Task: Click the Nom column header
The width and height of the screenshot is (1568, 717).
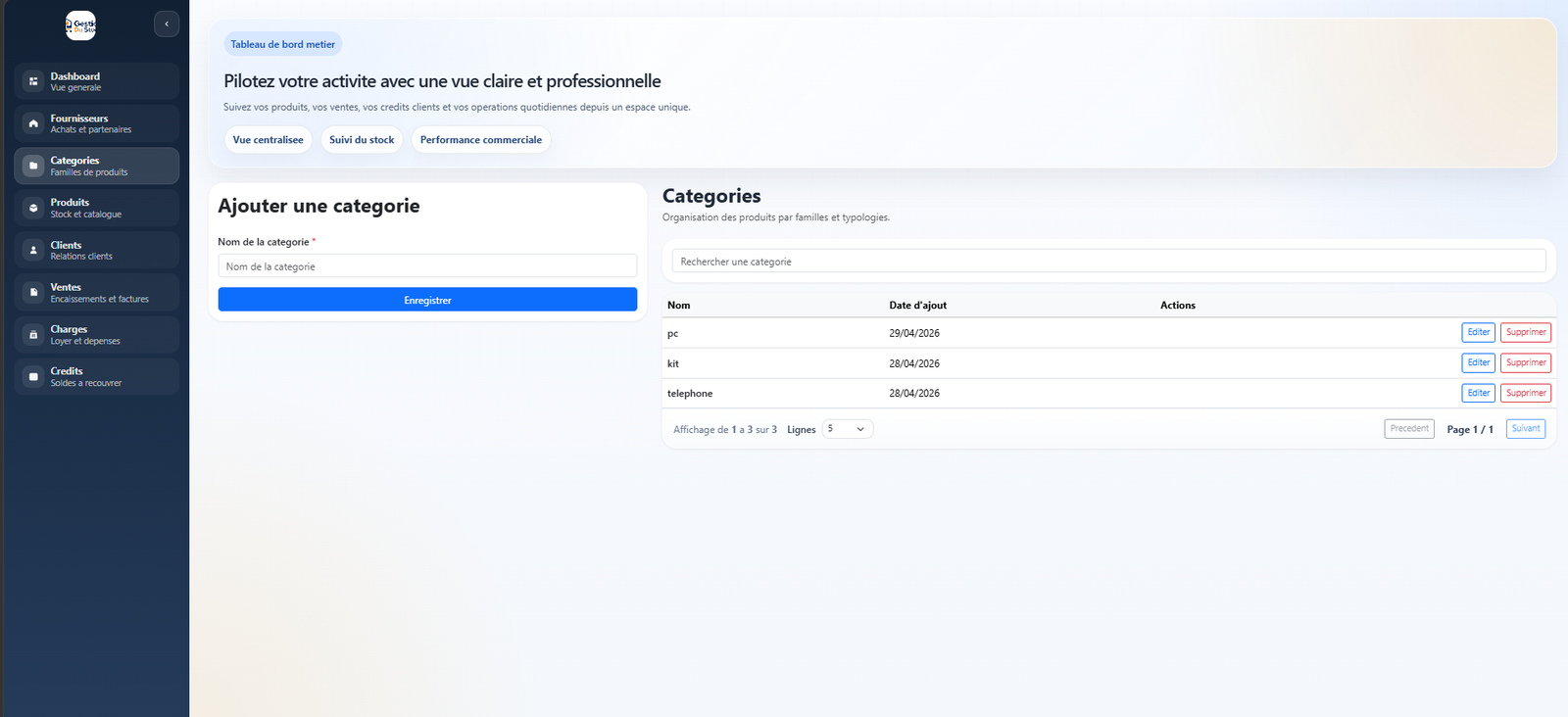Action: pos(679,306)
